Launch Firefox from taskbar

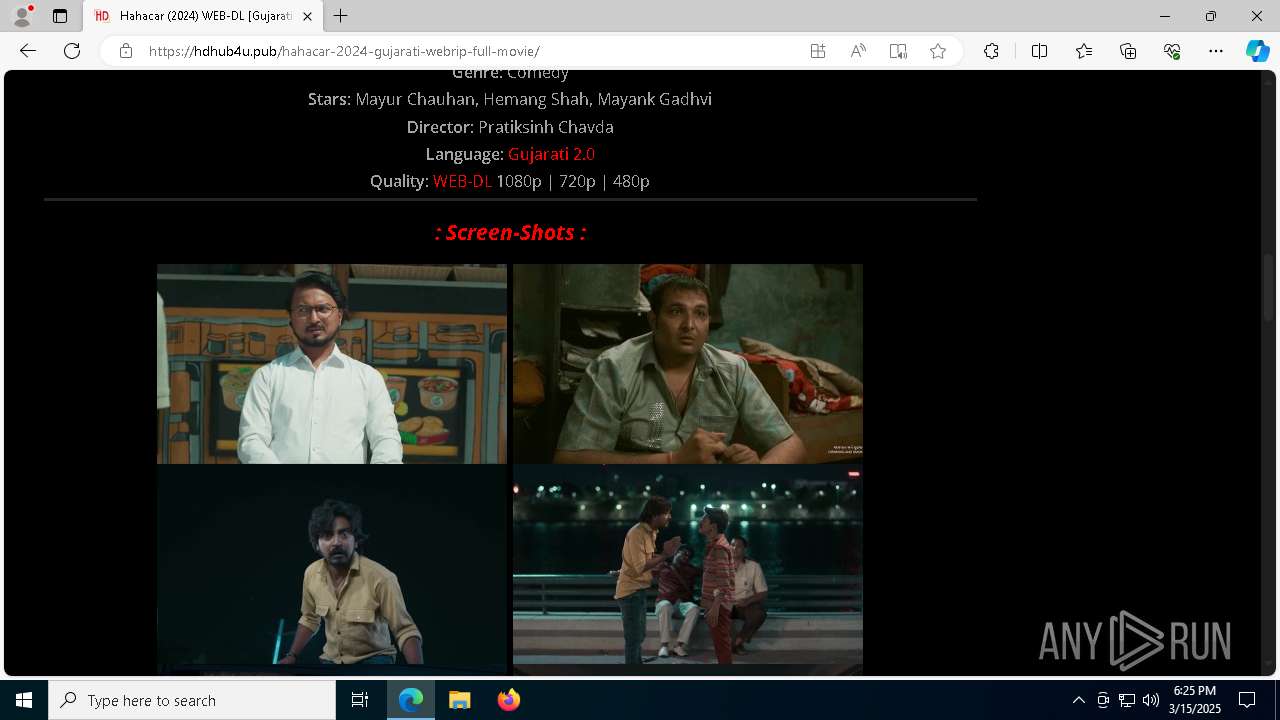[509, 700]
